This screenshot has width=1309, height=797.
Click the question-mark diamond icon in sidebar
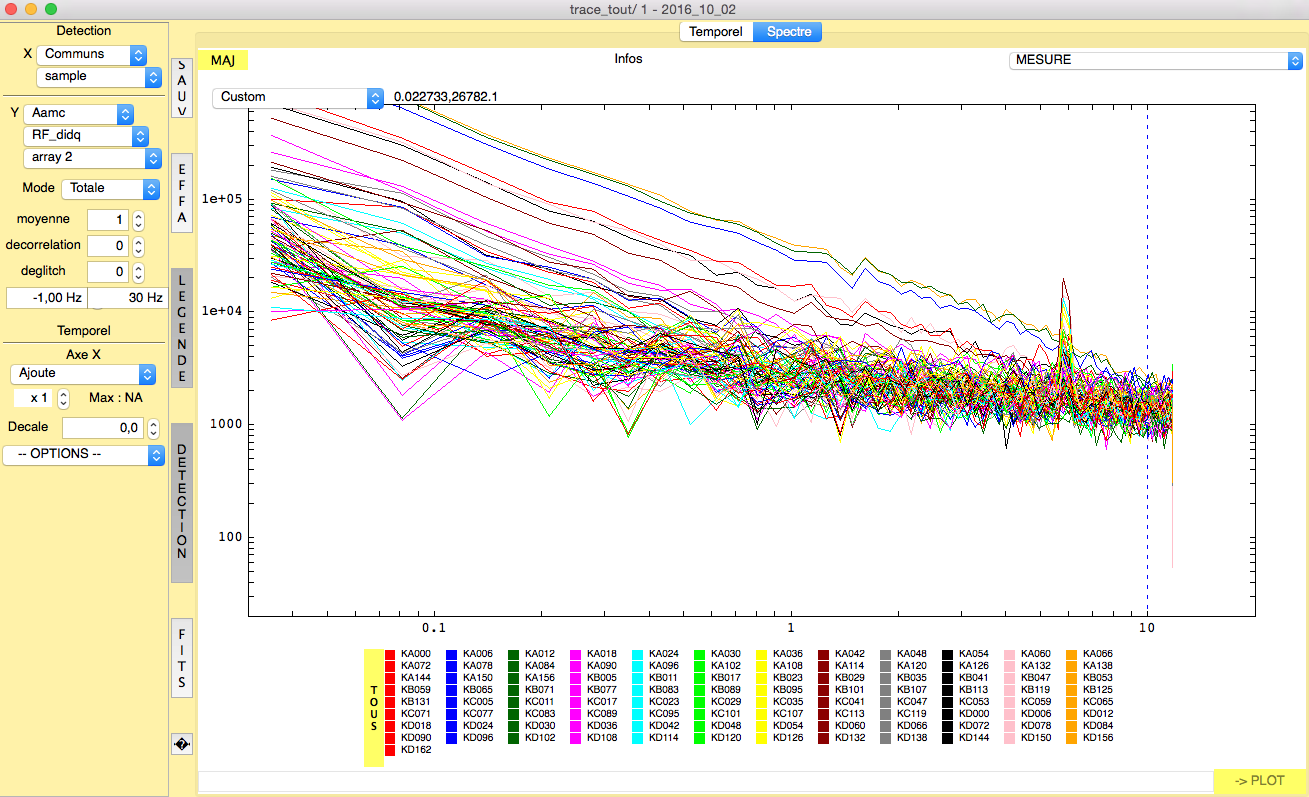click(182, 744)
